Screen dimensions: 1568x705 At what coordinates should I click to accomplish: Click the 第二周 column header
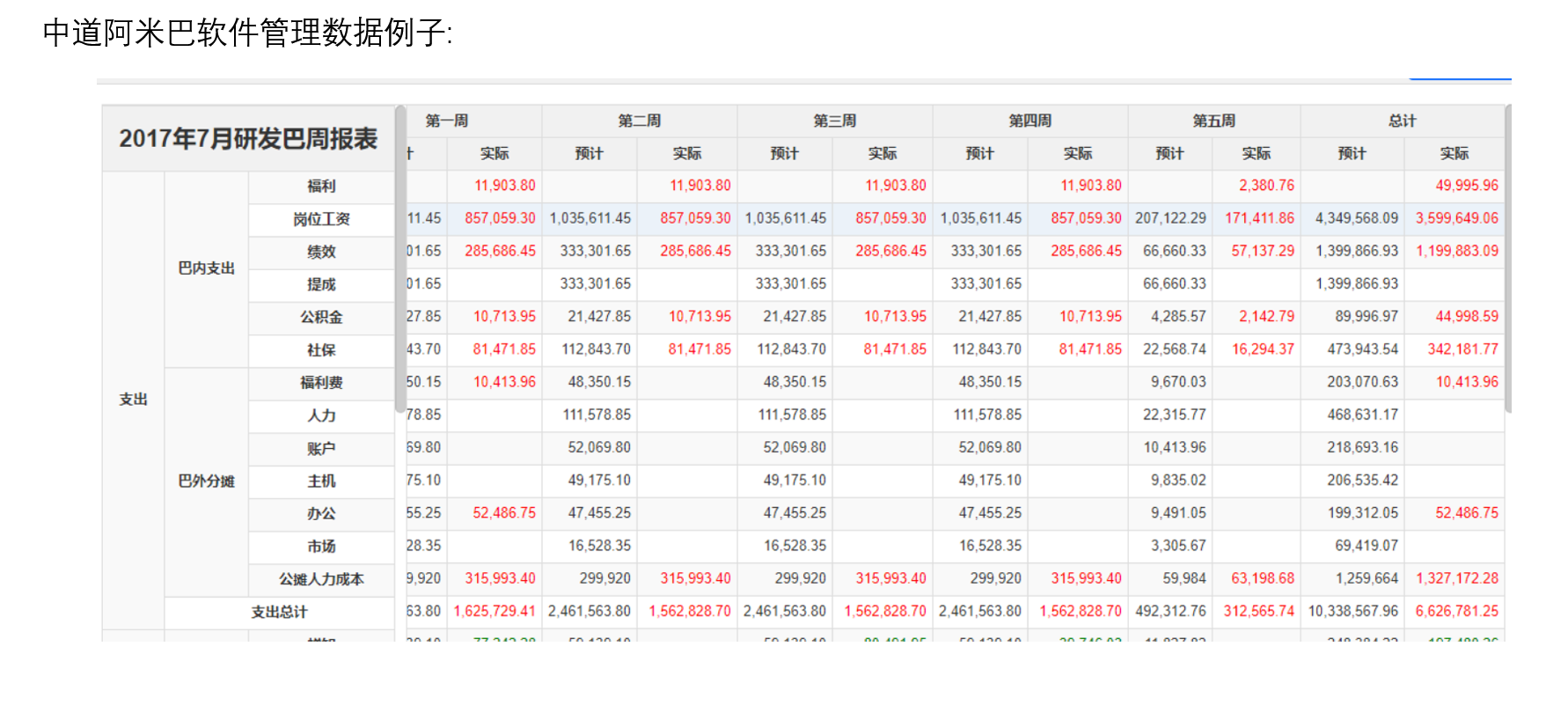640,121
